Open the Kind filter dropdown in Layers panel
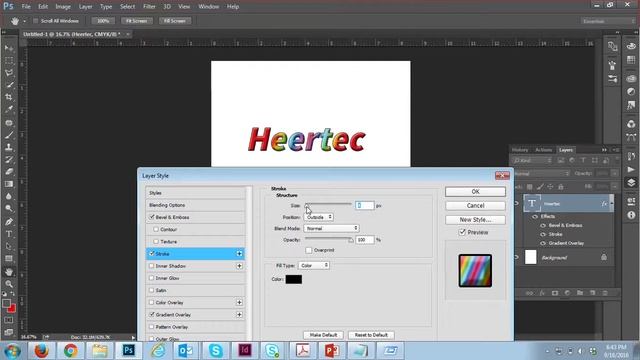 pos(532,161)
